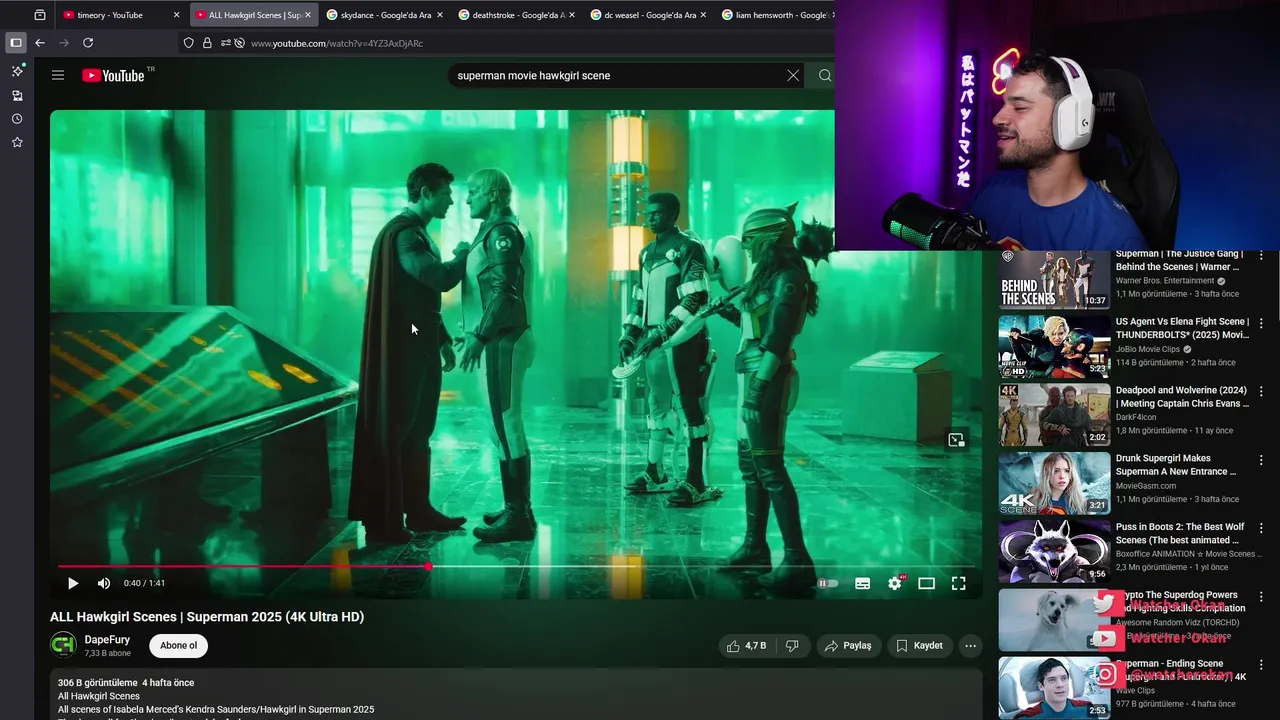Open the sparkle AI sidebar icon
Screen dimensions: 1280x720
pos(17,71)
